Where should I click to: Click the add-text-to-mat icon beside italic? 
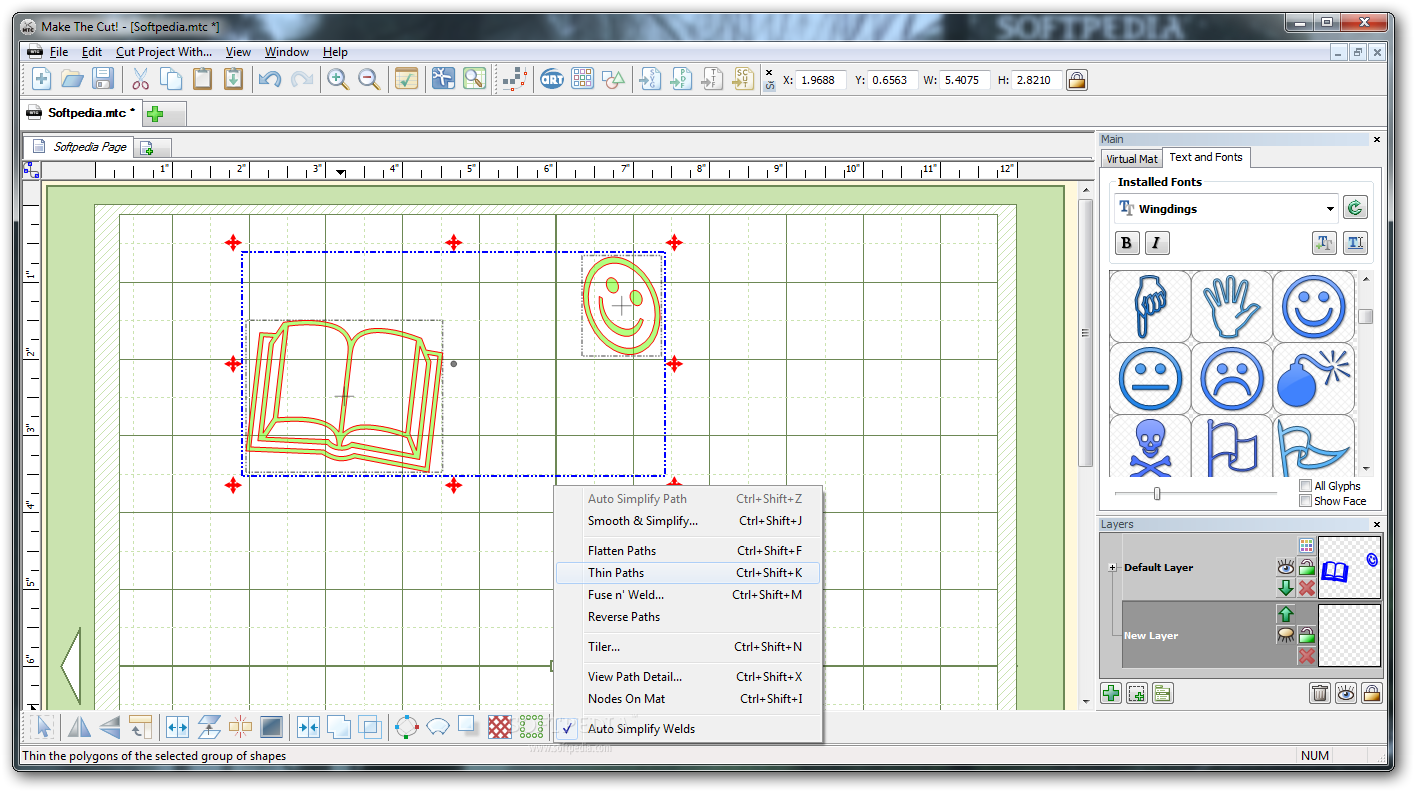click(x=1324, y=242)
